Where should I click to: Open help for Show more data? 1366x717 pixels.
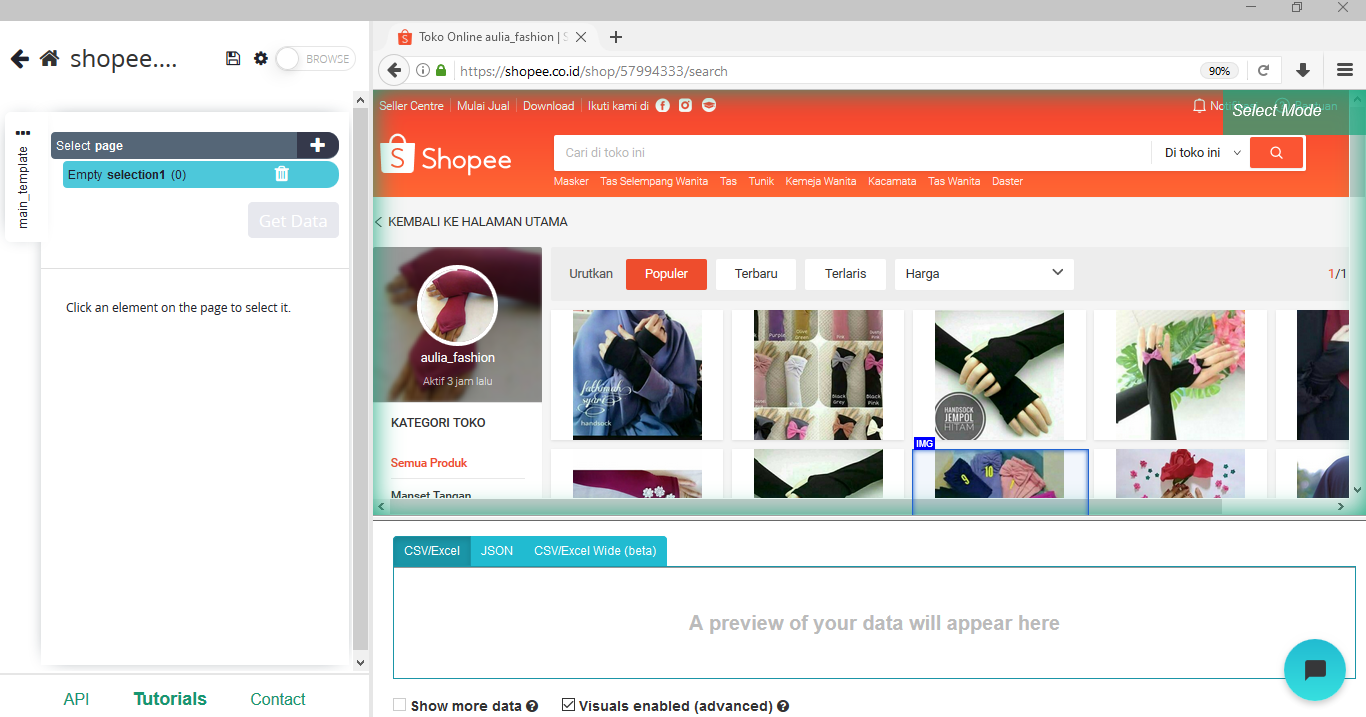point(532,706)
